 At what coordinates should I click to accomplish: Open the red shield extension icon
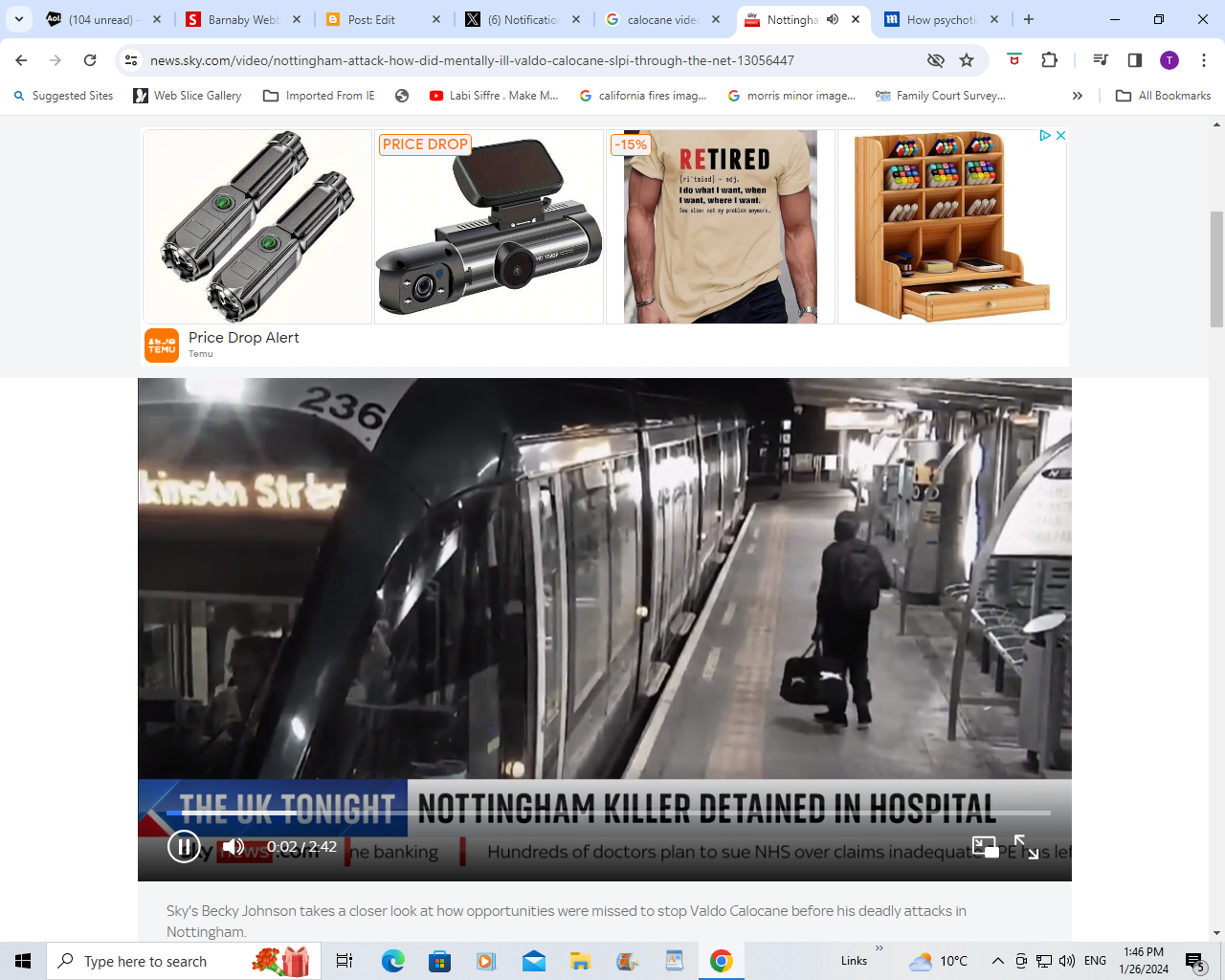pos(1014,60)
